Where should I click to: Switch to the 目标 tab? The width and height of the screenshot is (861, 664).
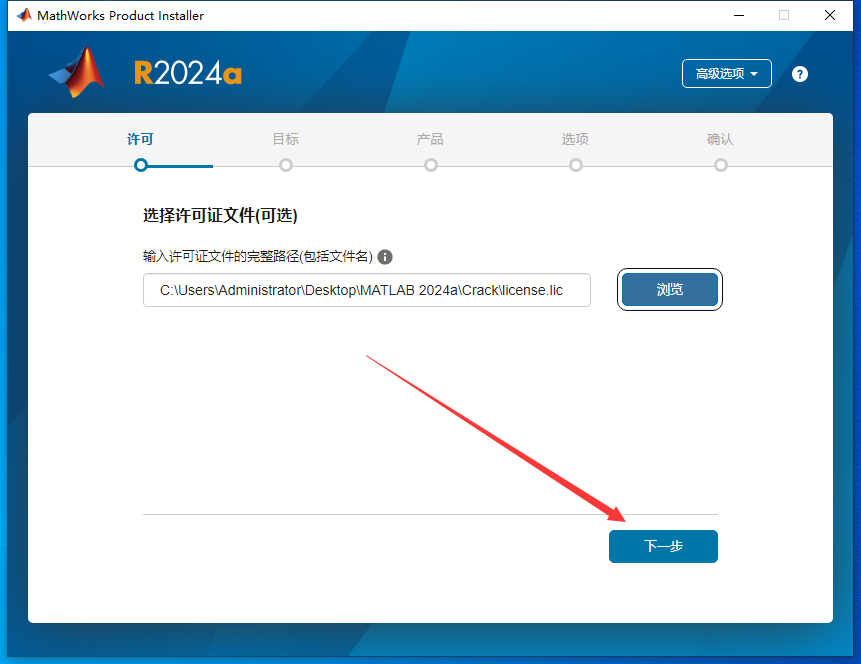(285, 140)
